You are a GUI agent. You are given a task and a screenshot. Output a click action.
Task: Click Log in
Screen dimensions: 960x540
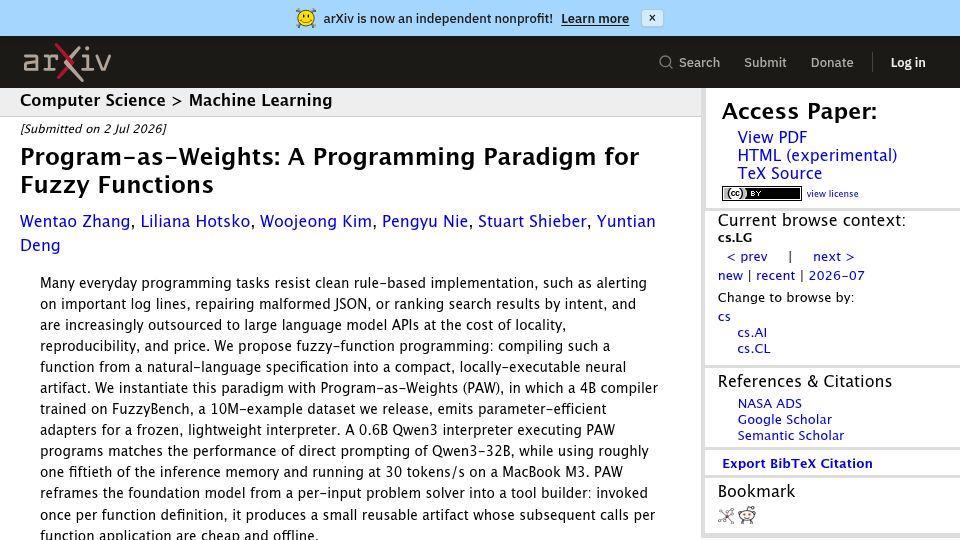[x=907, y=62]
